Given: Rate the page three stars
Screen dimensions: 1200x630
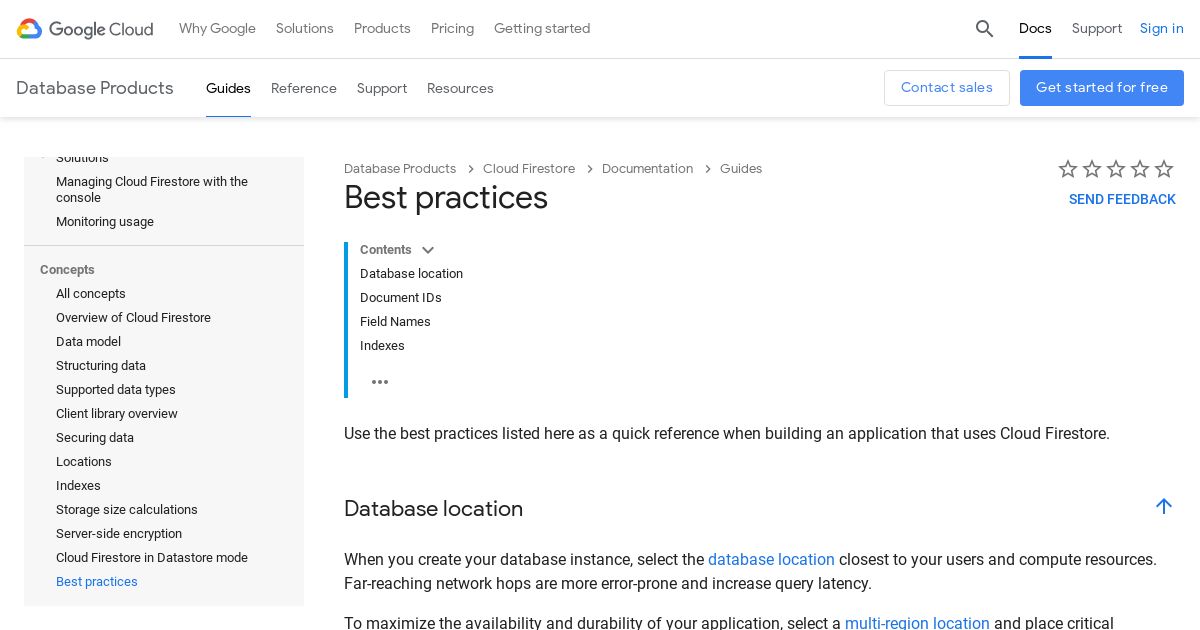Looking at the screenshot, I should coord(1116,169).
